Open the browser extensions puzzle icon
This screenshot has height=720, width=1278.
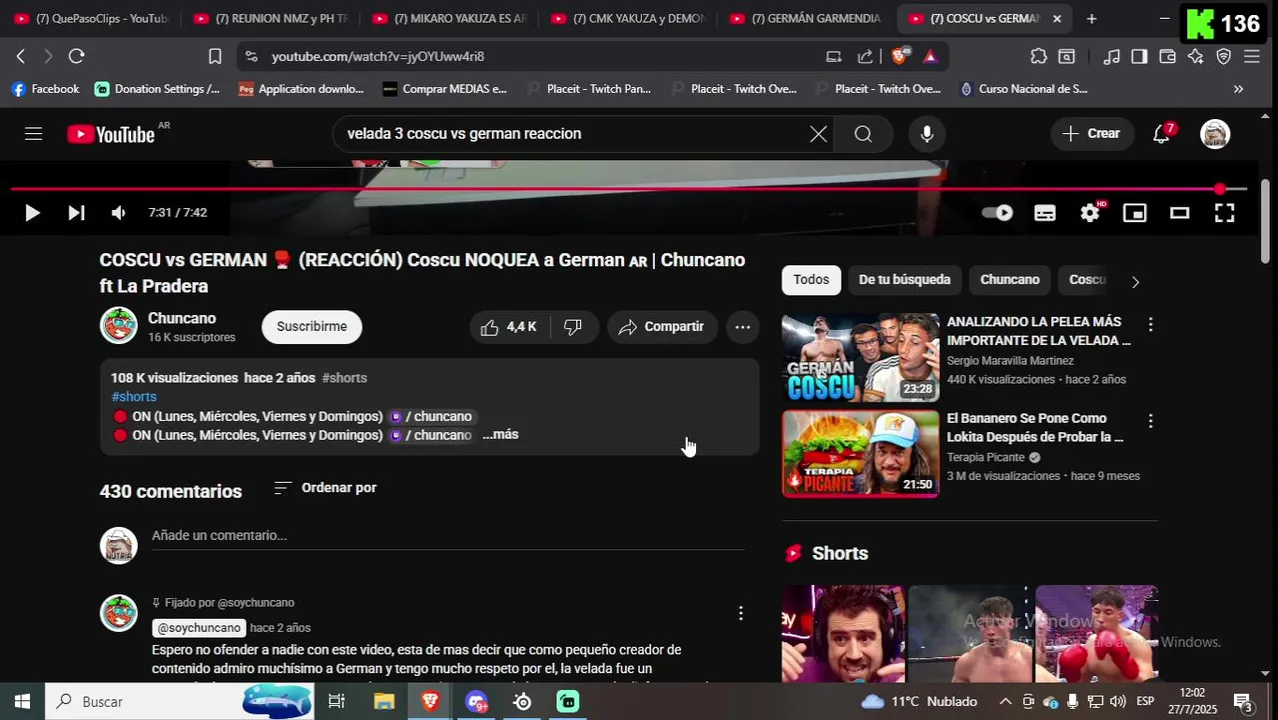(x=1039, y=56)
